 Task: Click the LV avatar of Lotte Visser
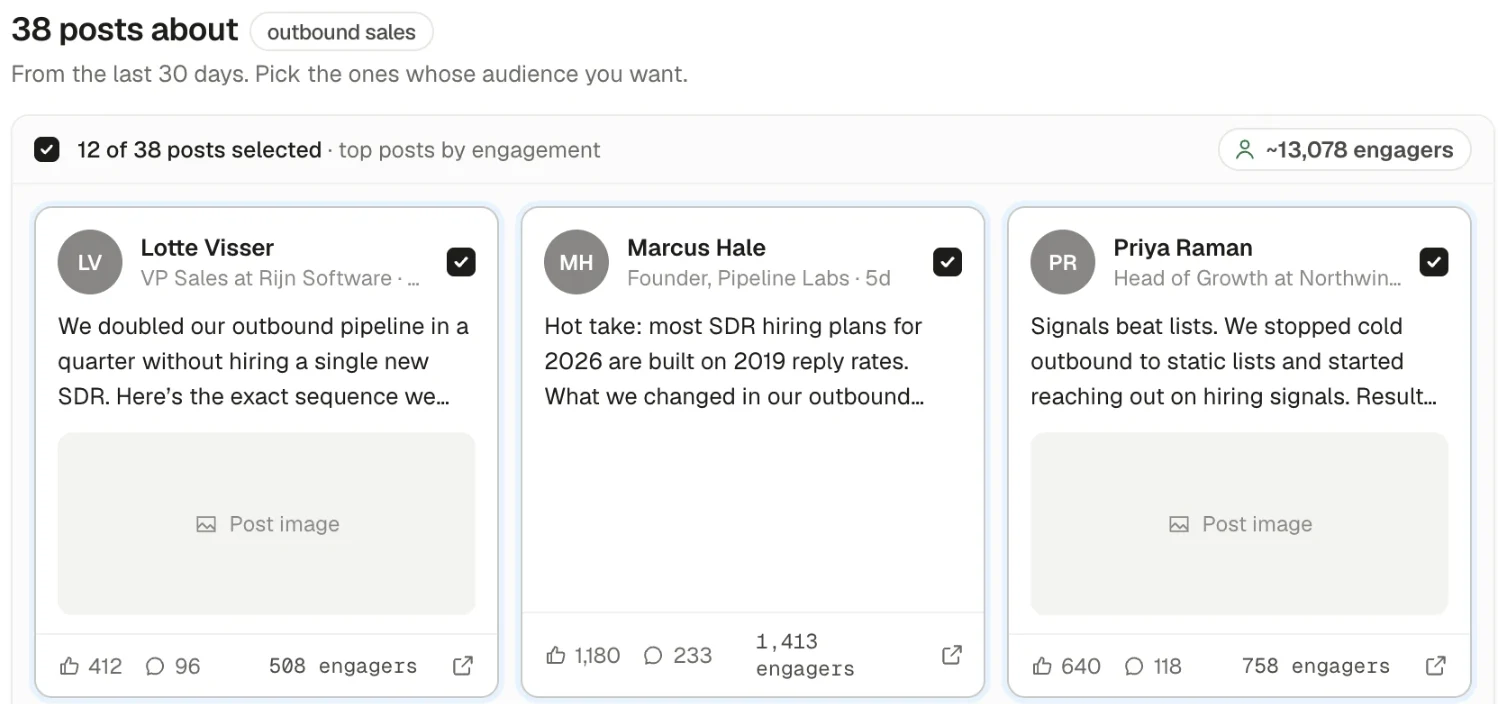(90, 262)
